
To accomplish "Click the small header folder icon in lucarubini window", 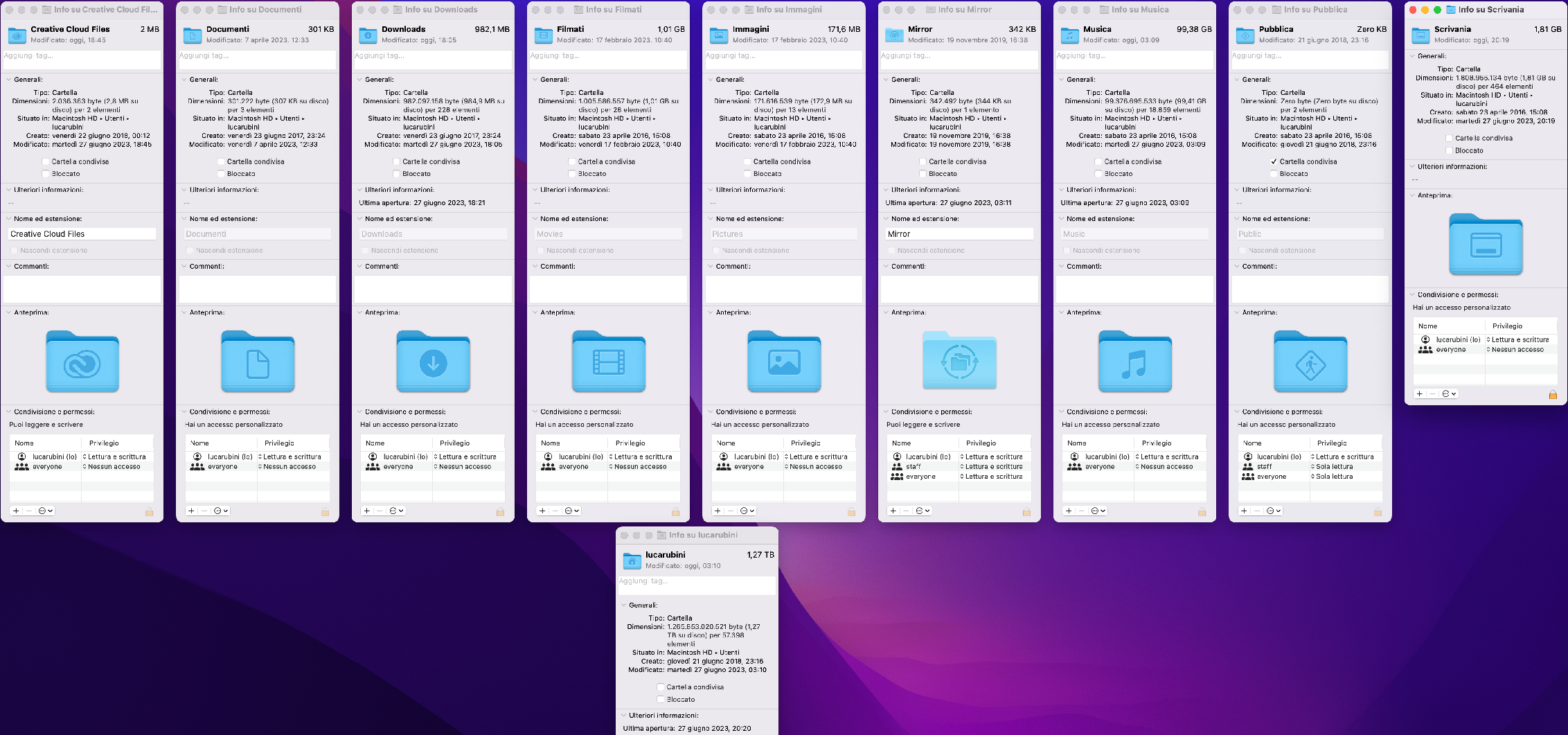I will (x=632, y=560).
